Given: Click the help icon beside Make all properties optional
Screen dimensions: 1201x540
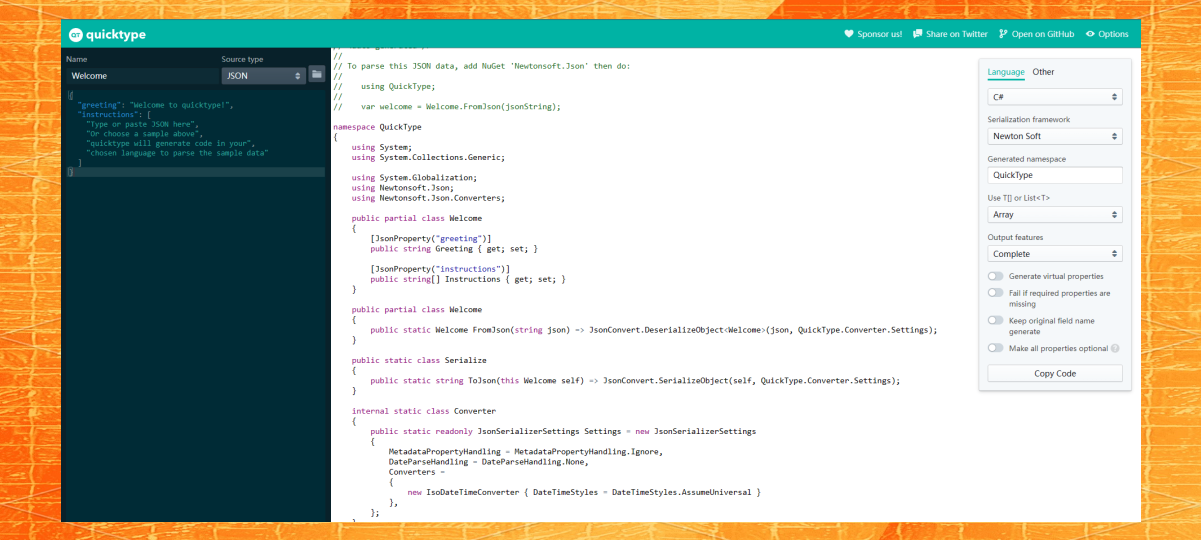Looking at the screenshot, I should pos(1115,348).
